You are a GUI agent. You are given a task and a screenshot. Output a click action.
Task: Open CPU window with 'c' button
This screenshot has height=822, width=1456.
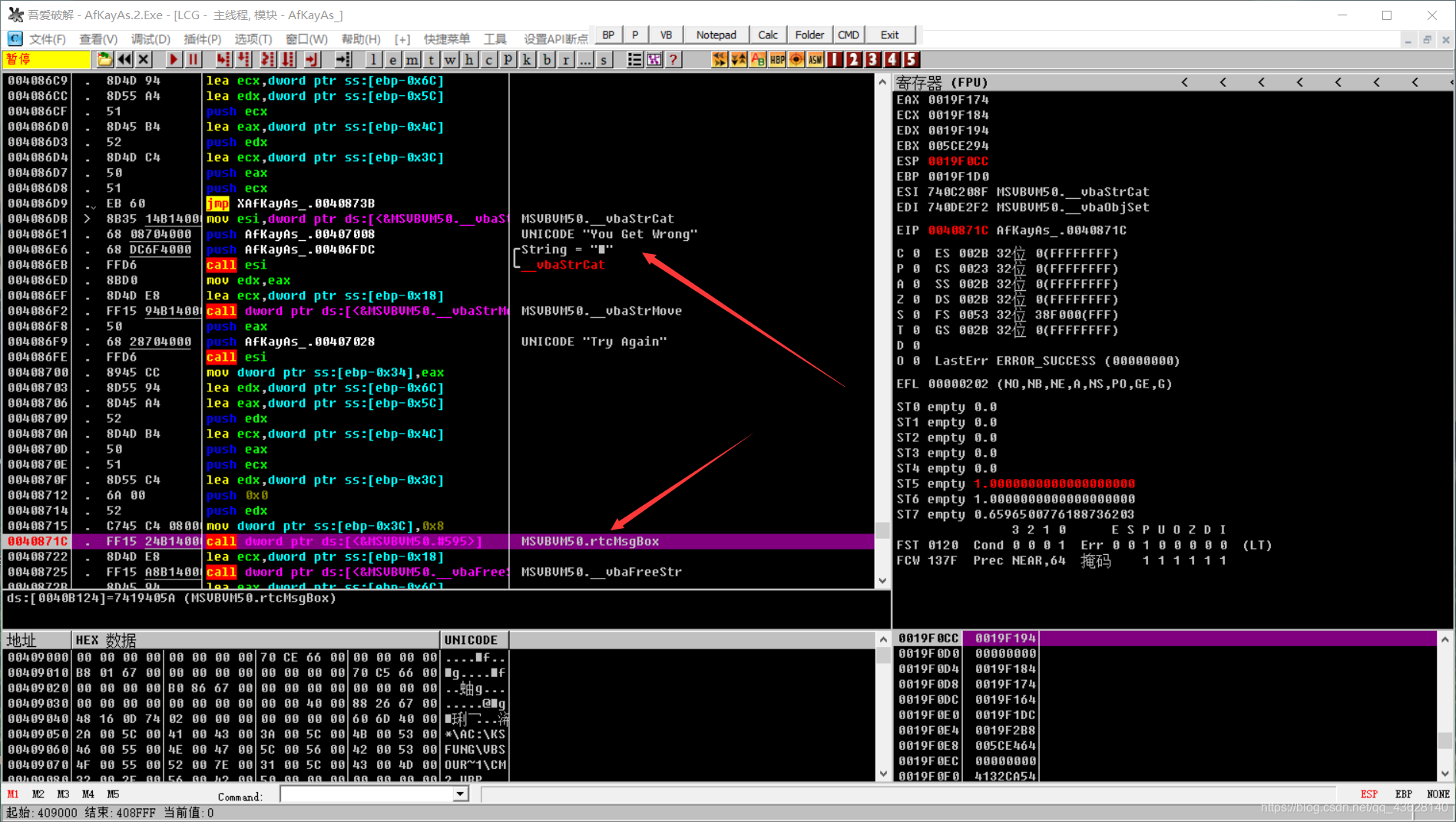[x=488, y=60]
